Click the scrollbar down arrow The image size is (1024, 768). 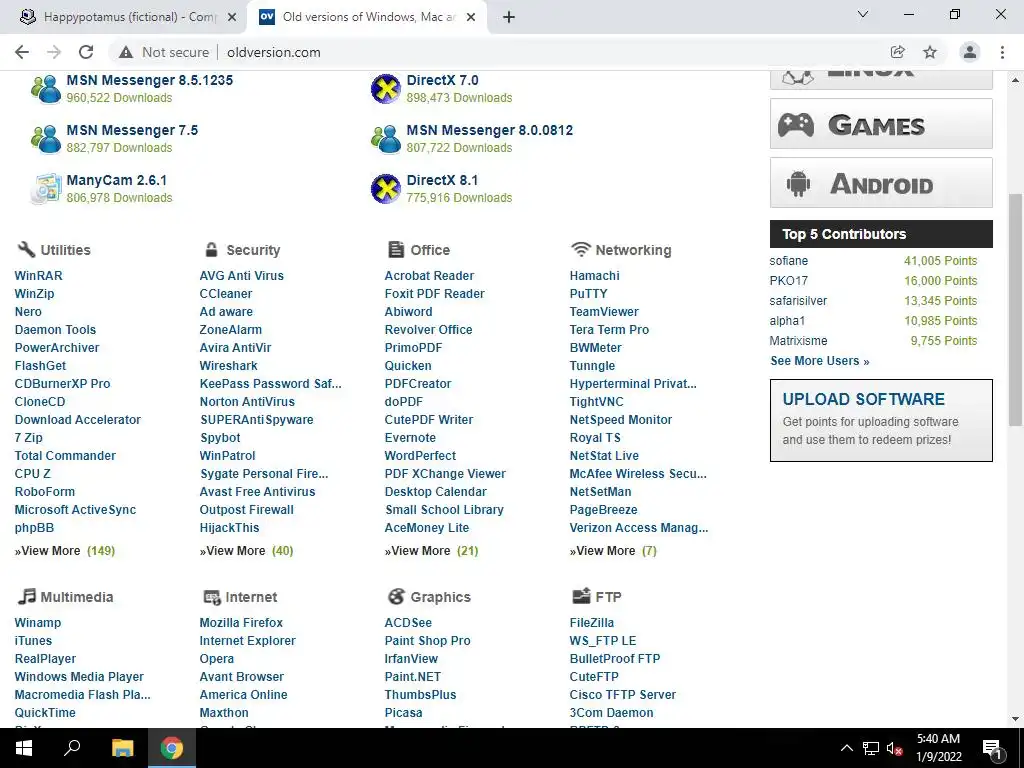[1016, 719]
